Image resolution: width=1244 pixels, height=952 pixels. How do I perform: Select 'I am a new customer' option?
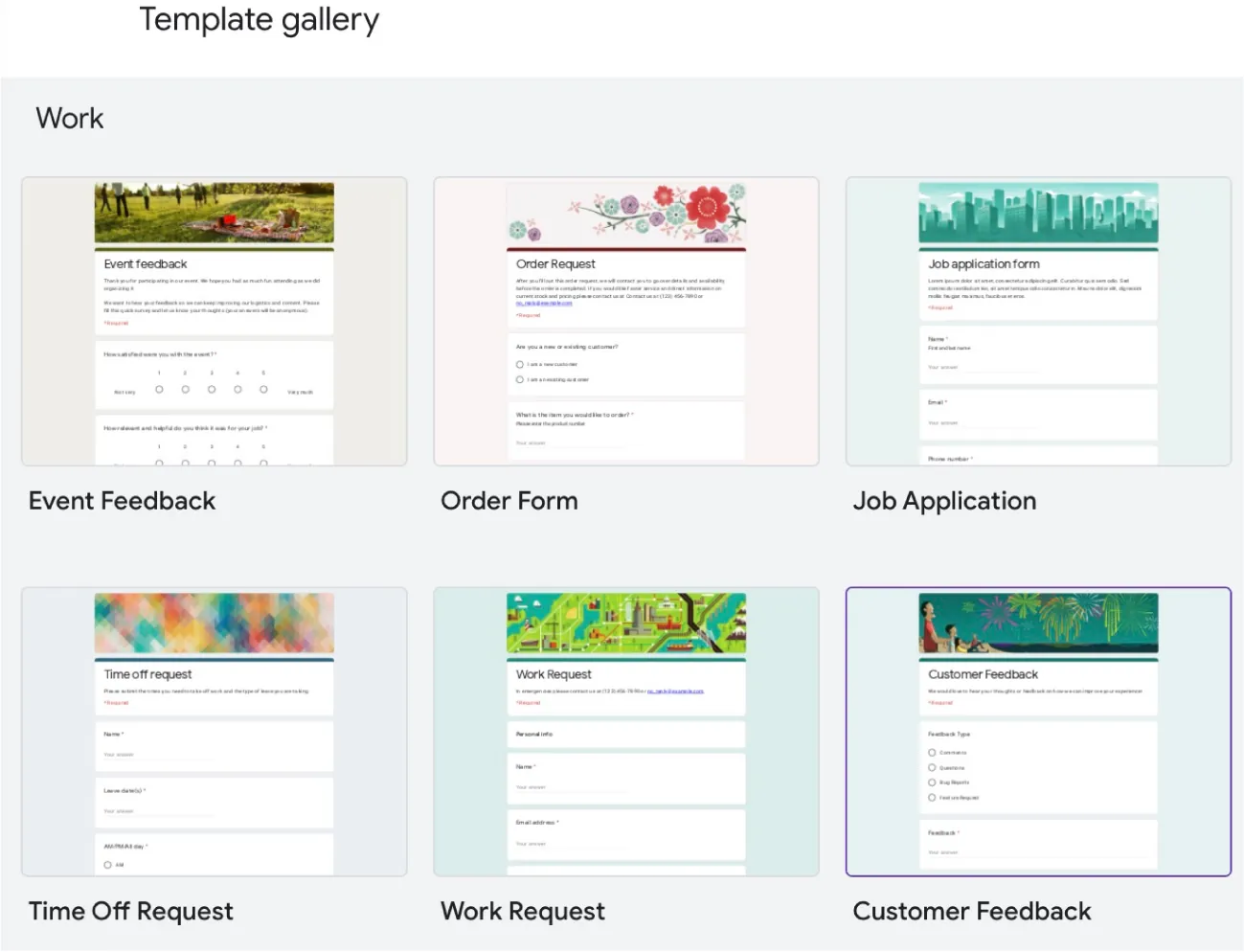518,364
